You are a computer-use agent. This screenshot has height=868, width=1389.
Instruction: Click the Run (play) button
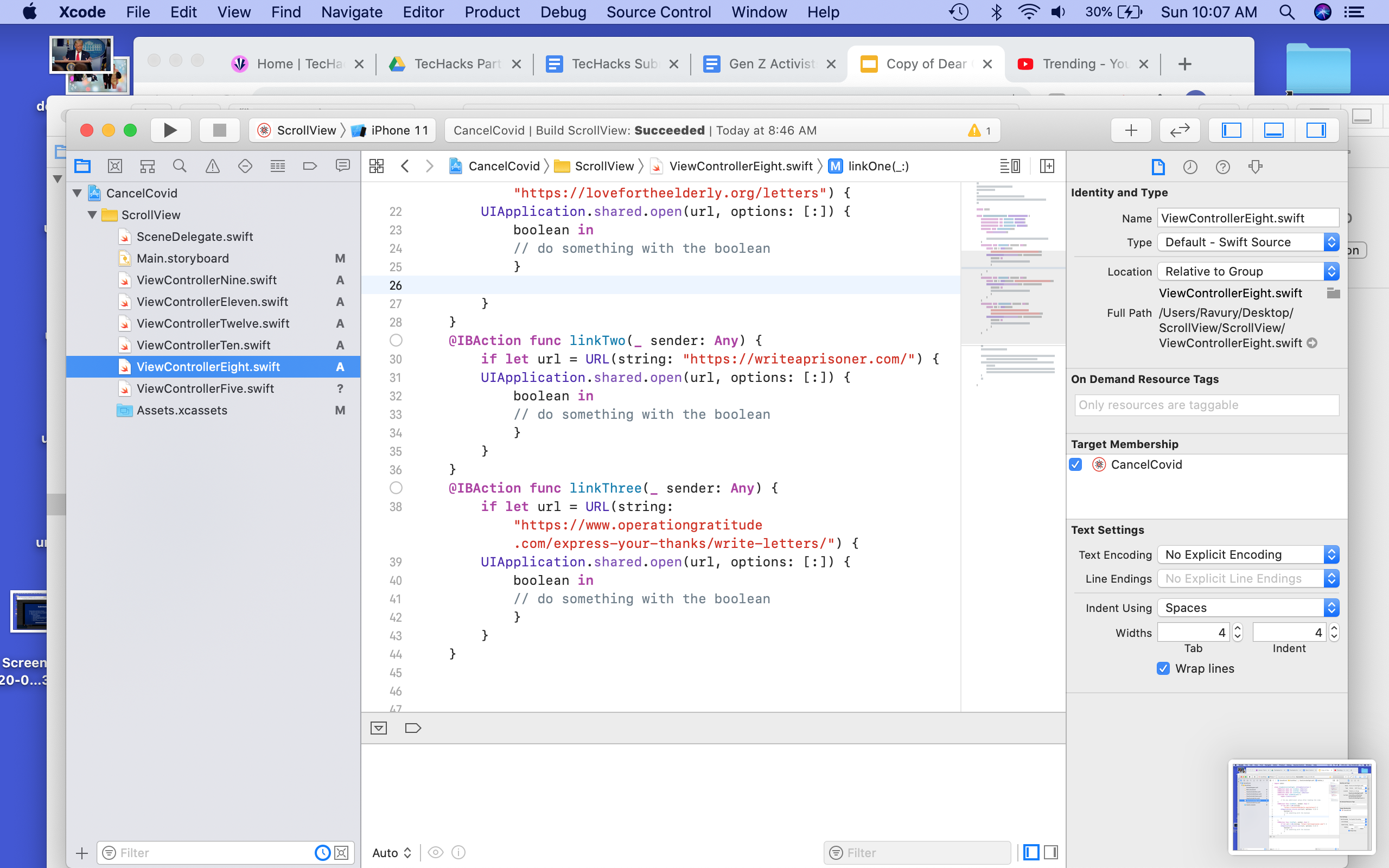(170, 130)
